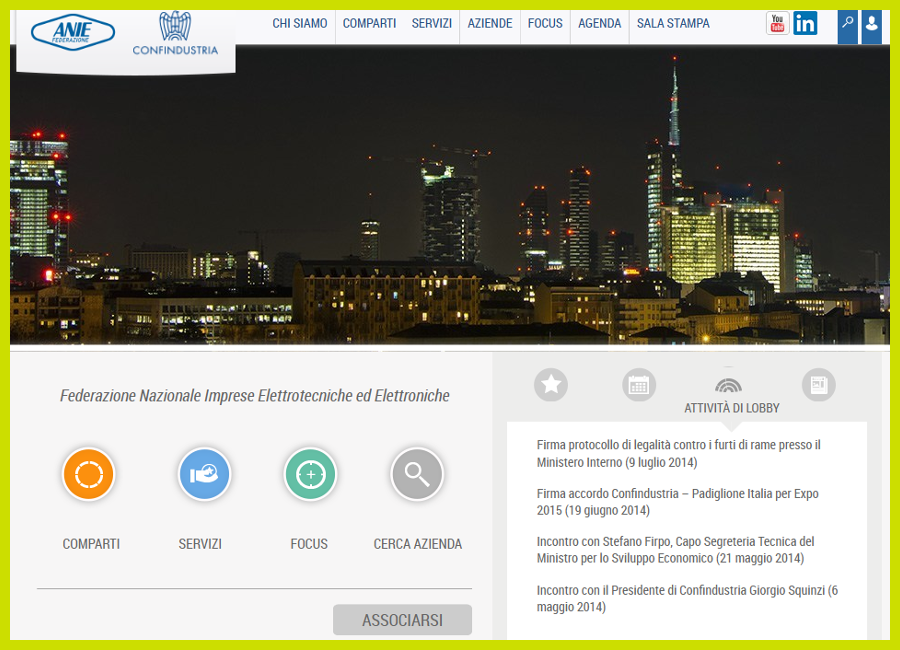
Task: Open the YouTube channel icon
Action: click(777, 23)
